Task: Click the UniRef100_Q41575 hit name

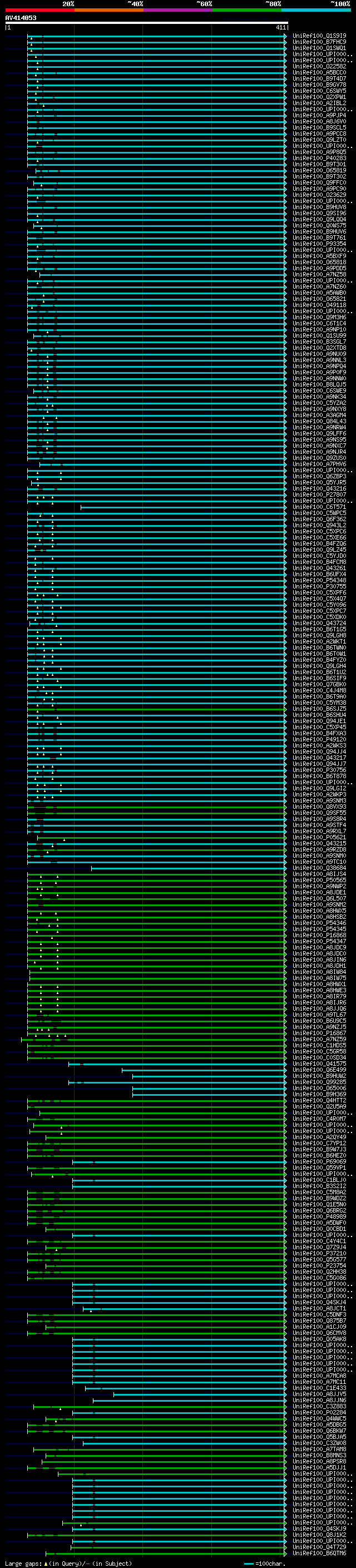Action: coord(319,1064)
